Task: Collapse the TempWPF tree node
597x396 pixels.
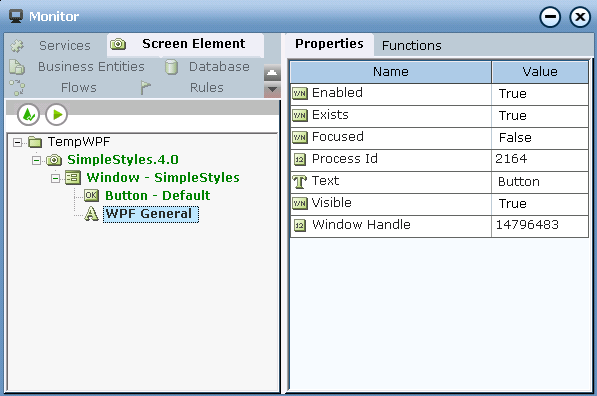Action: click(x=17, y=142)
